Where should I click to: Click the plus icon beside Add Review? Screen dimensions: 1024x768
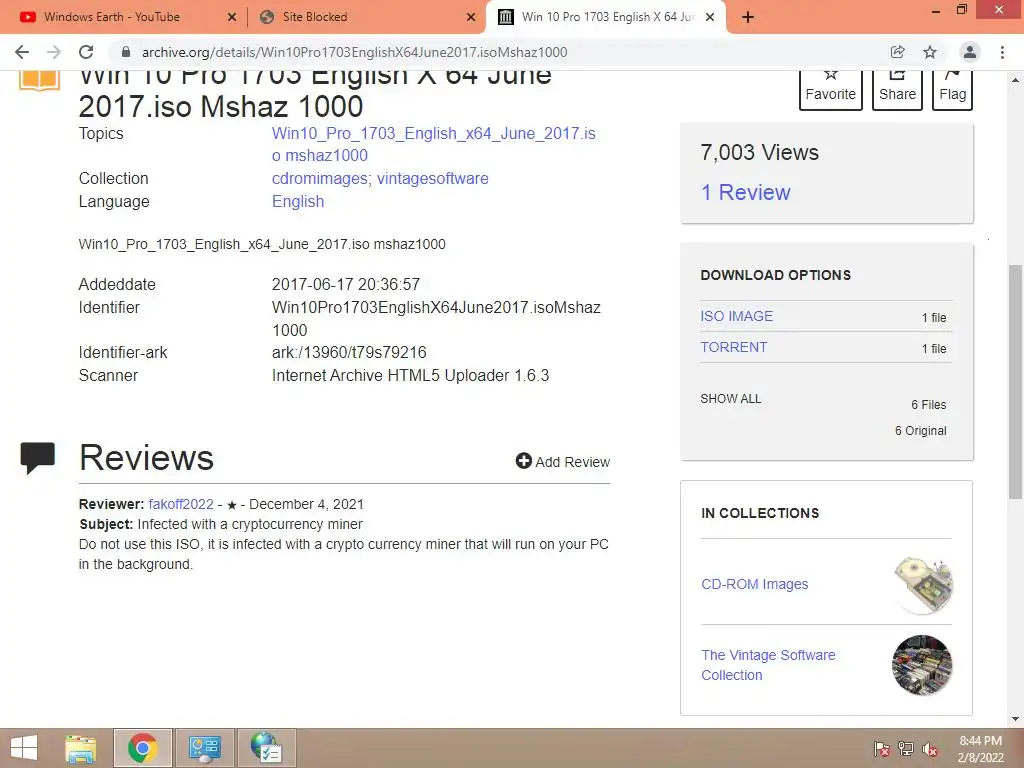[x=524, y=461]
